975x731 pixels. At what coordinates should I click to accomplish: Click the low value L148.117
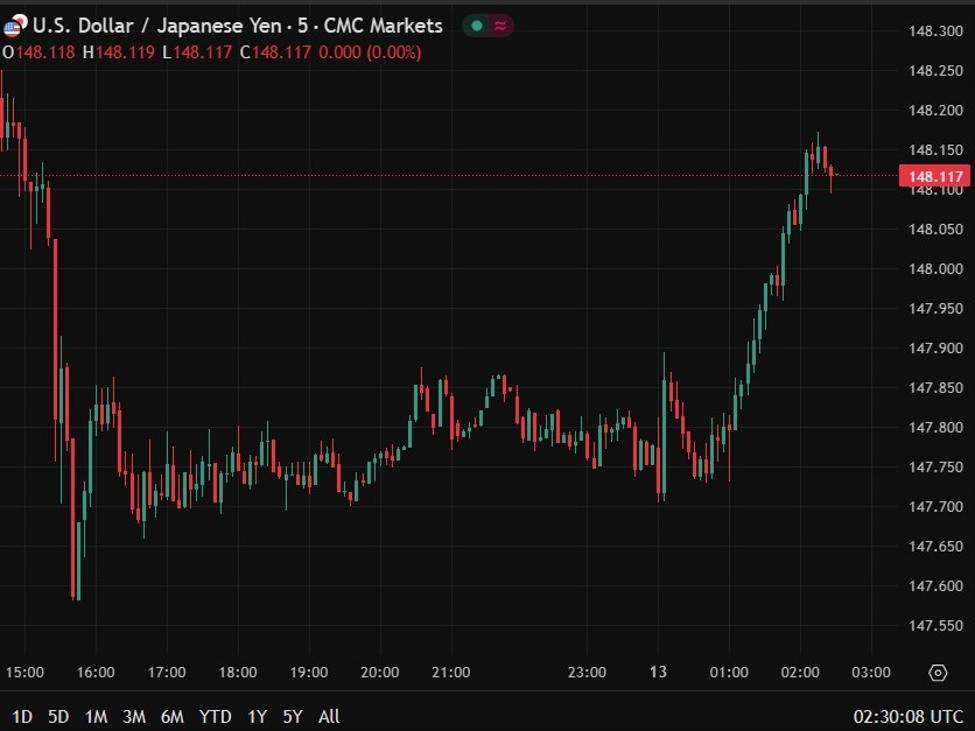197,52
